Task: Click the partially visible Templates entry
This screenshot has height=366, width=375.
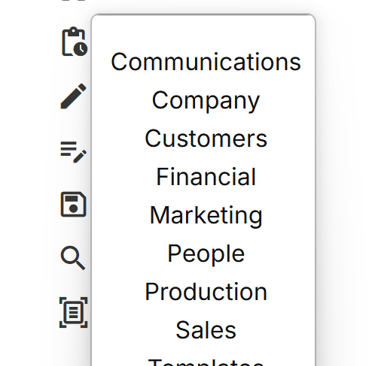Action: pyautogui.click(x=206, y=362)
